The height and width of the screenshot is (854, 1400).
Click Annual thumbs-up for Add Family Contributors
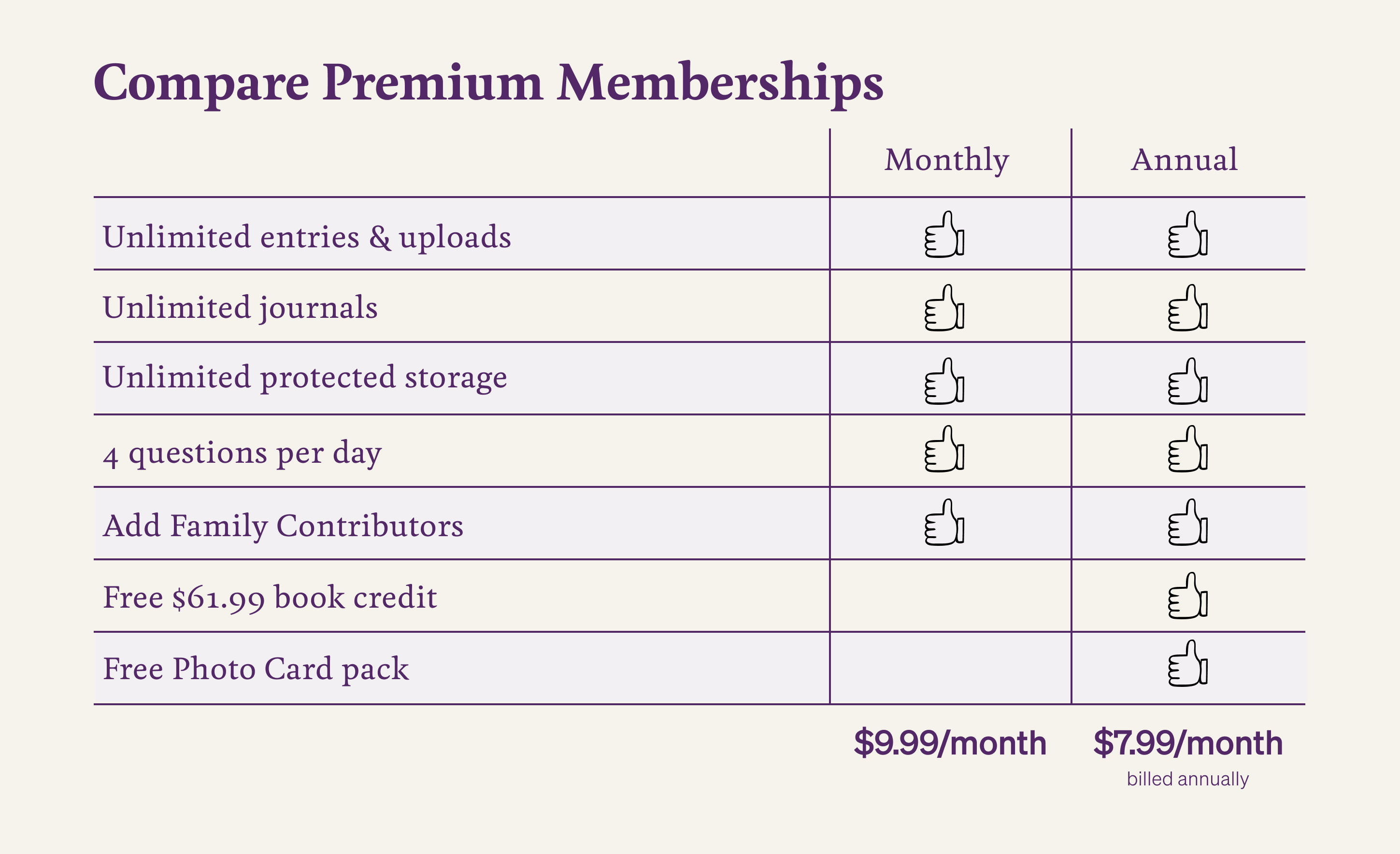click(1187, 522)
